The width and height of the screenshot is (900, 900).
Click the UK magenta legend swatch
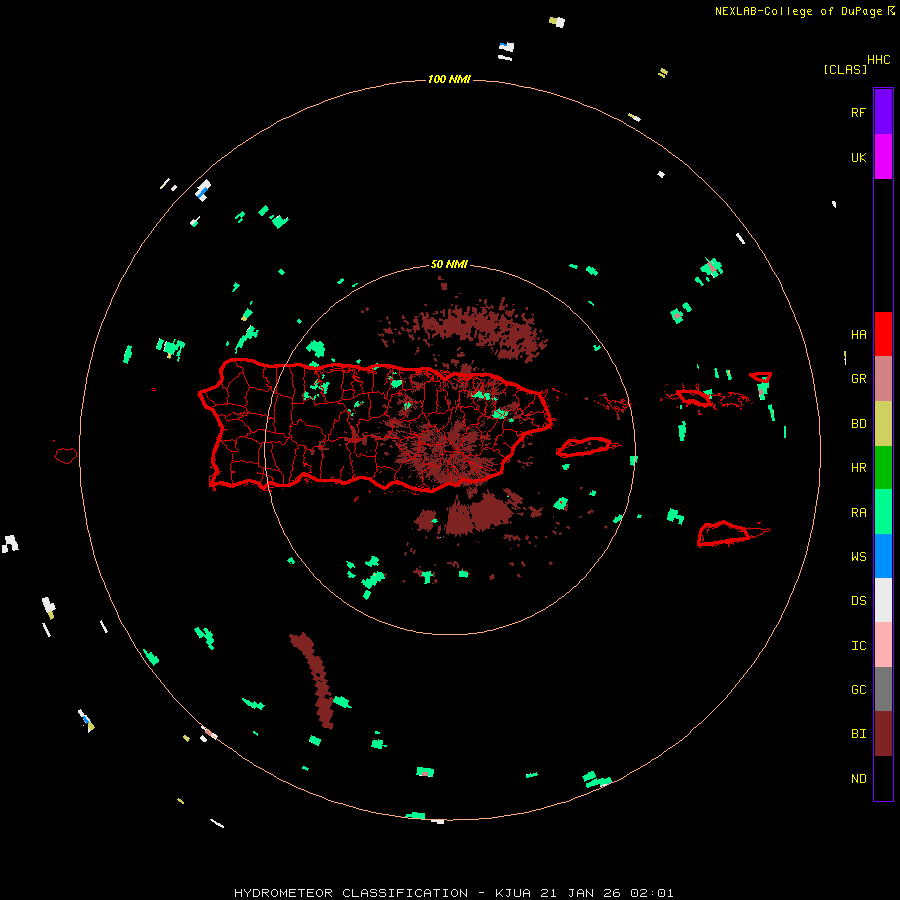click(x=883, y=157)
